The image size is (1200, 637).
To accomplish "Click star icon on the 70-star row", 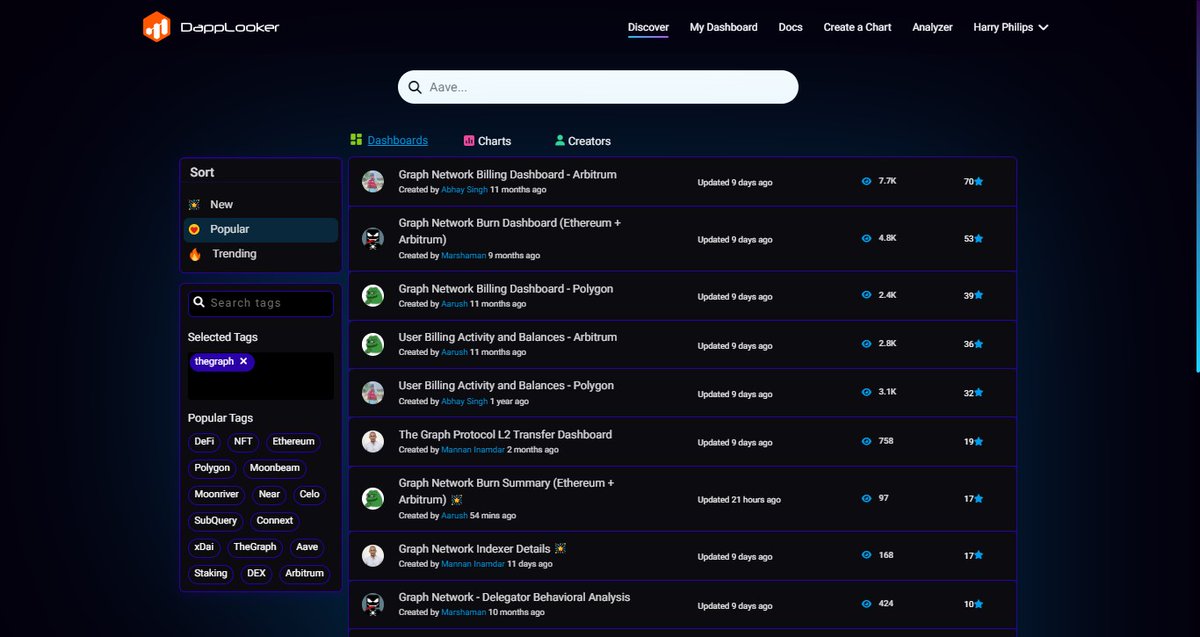I will 979,182.
